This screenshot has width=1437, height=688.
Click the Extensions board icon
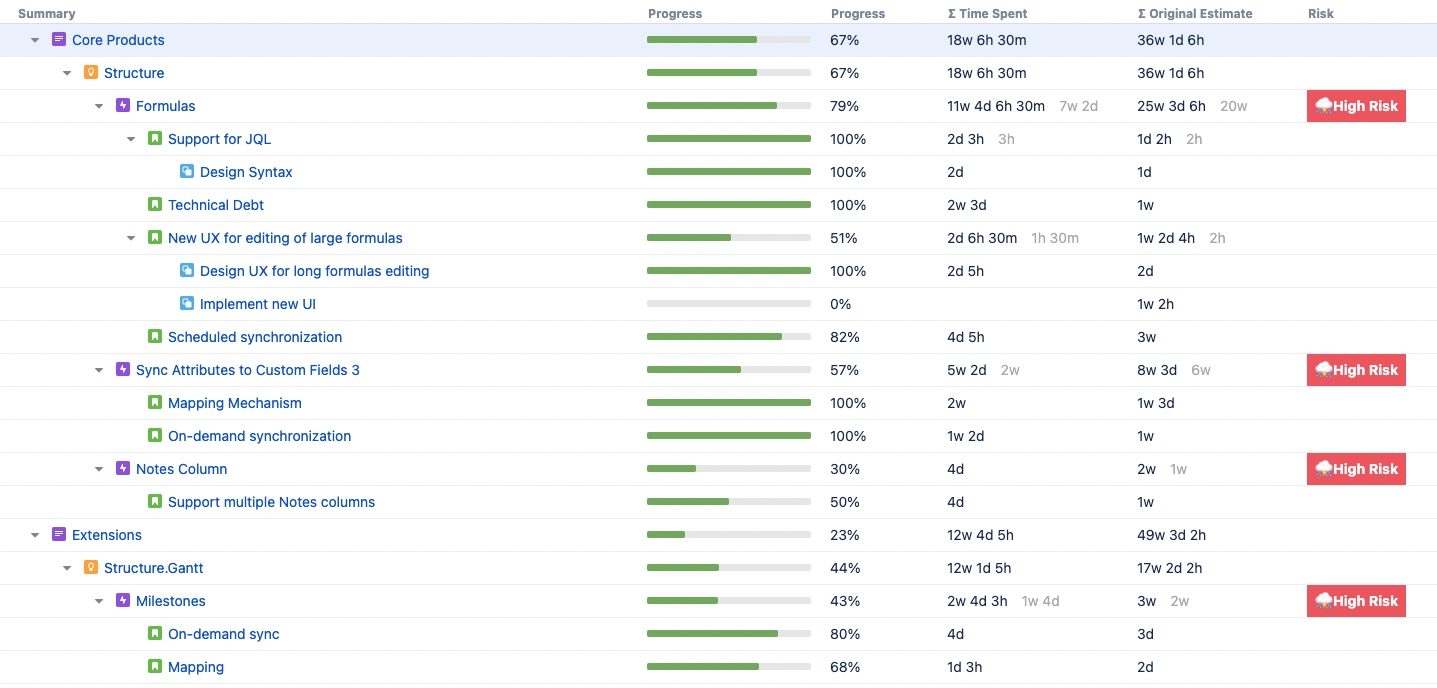coord(58,534)
